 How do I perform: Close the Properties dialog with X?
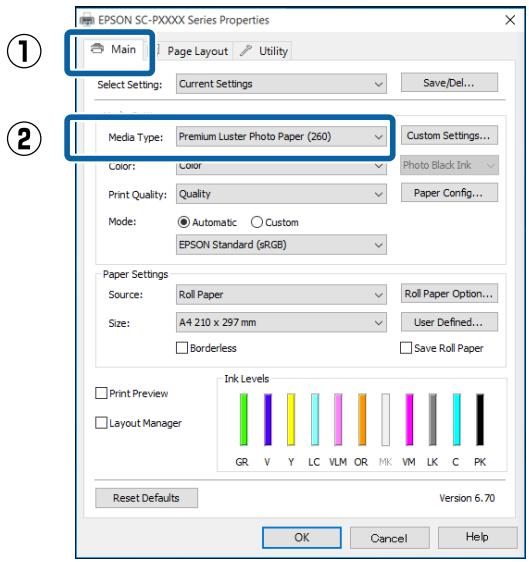pos(510,20)
